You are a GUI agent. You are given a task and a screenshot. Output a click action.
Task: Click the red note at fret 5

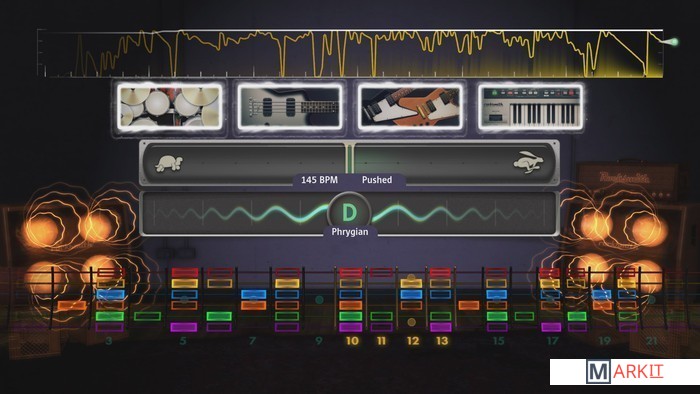click(x=185, y=272)
